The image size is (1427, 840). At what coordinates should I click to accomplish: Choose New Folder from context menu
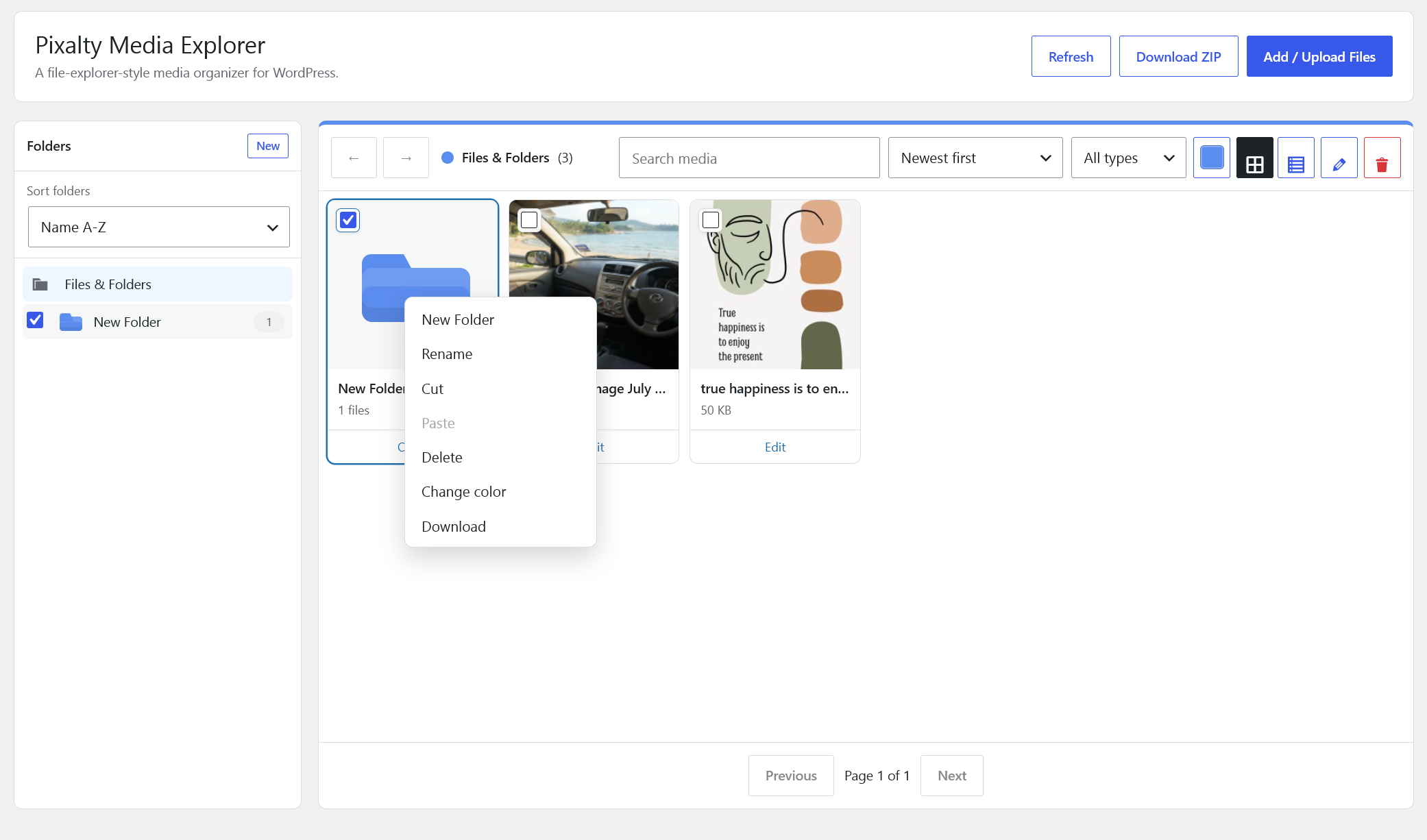pyautogui.click(x=500, y=320)
